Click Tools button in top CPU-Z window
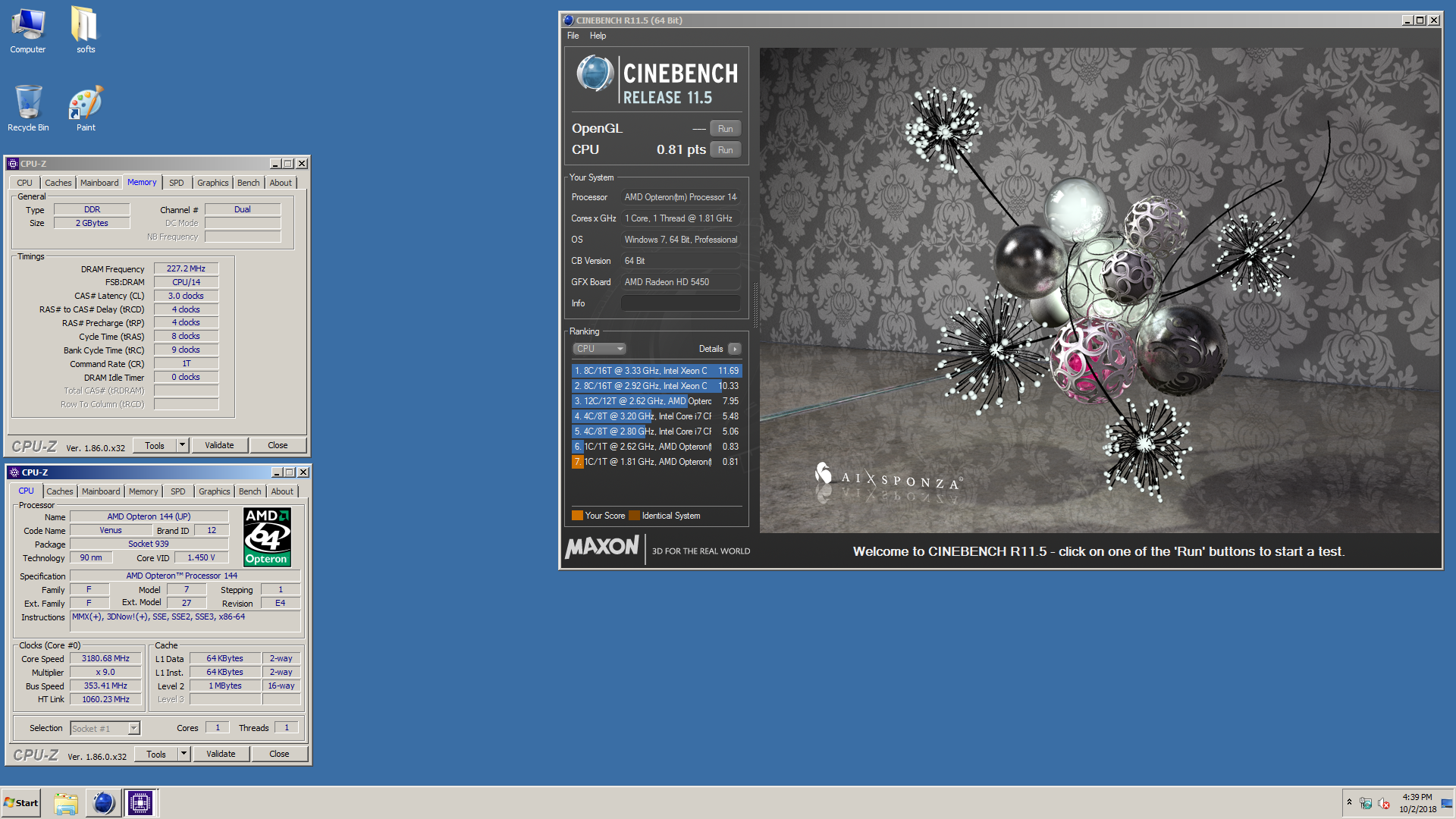This screenshot has width=1456, height=819. (x=155, y=445)
